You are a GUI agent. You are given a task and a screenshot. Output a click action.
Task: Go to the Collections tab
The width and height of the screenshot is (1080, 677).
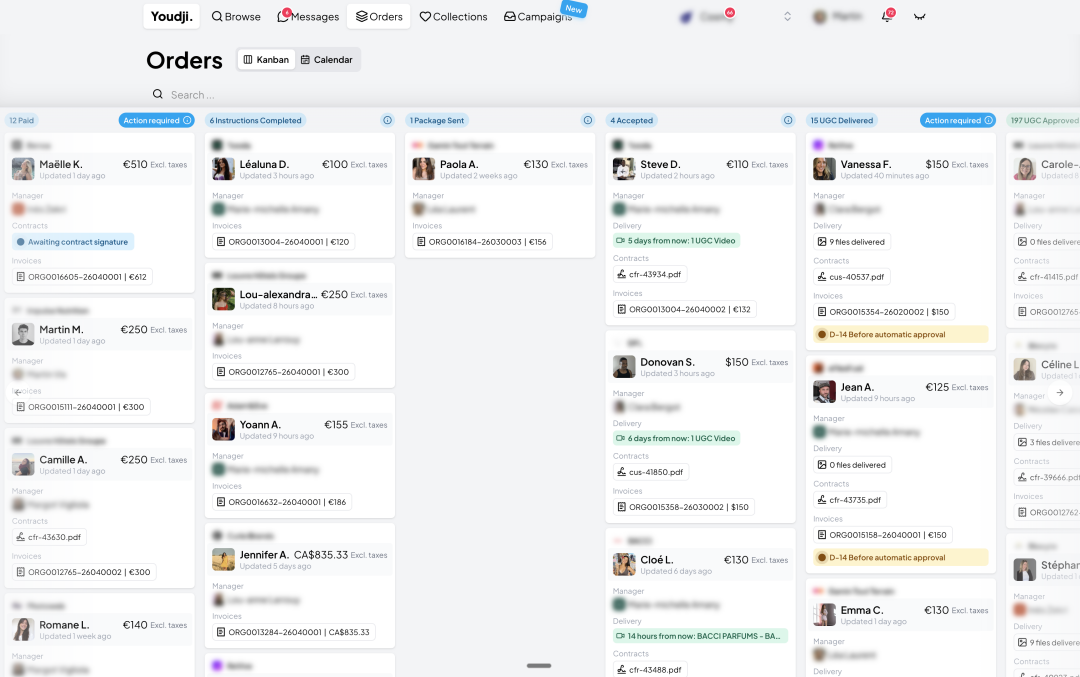tap(453, 17)
